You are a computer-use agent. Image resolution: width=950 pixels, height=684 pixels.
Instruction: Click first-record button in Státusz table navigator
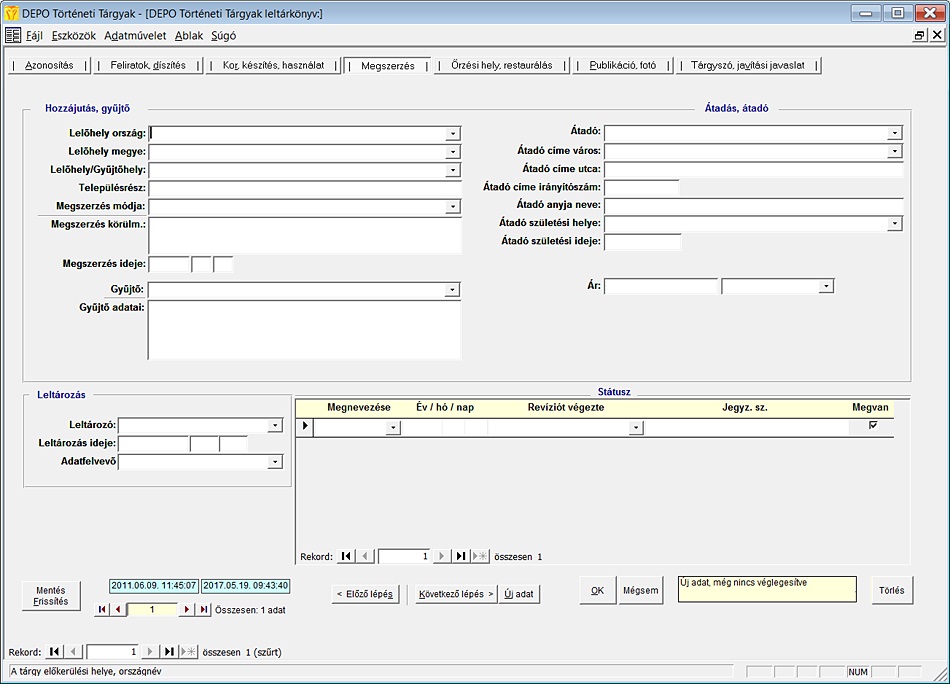346,556
